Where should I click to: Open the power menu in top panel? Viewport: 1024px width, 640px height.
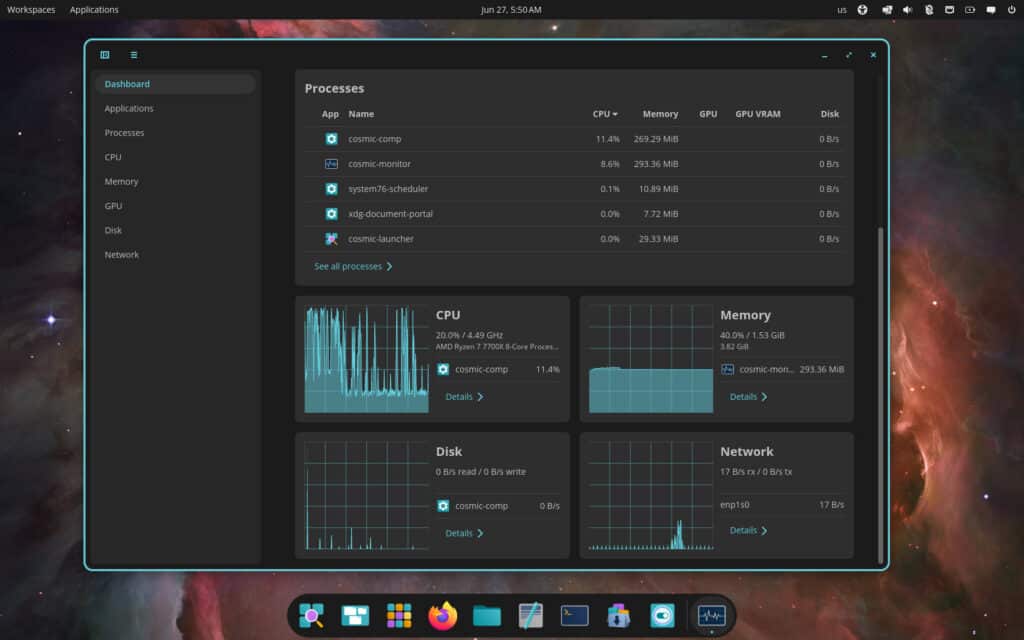point(1012,10)
